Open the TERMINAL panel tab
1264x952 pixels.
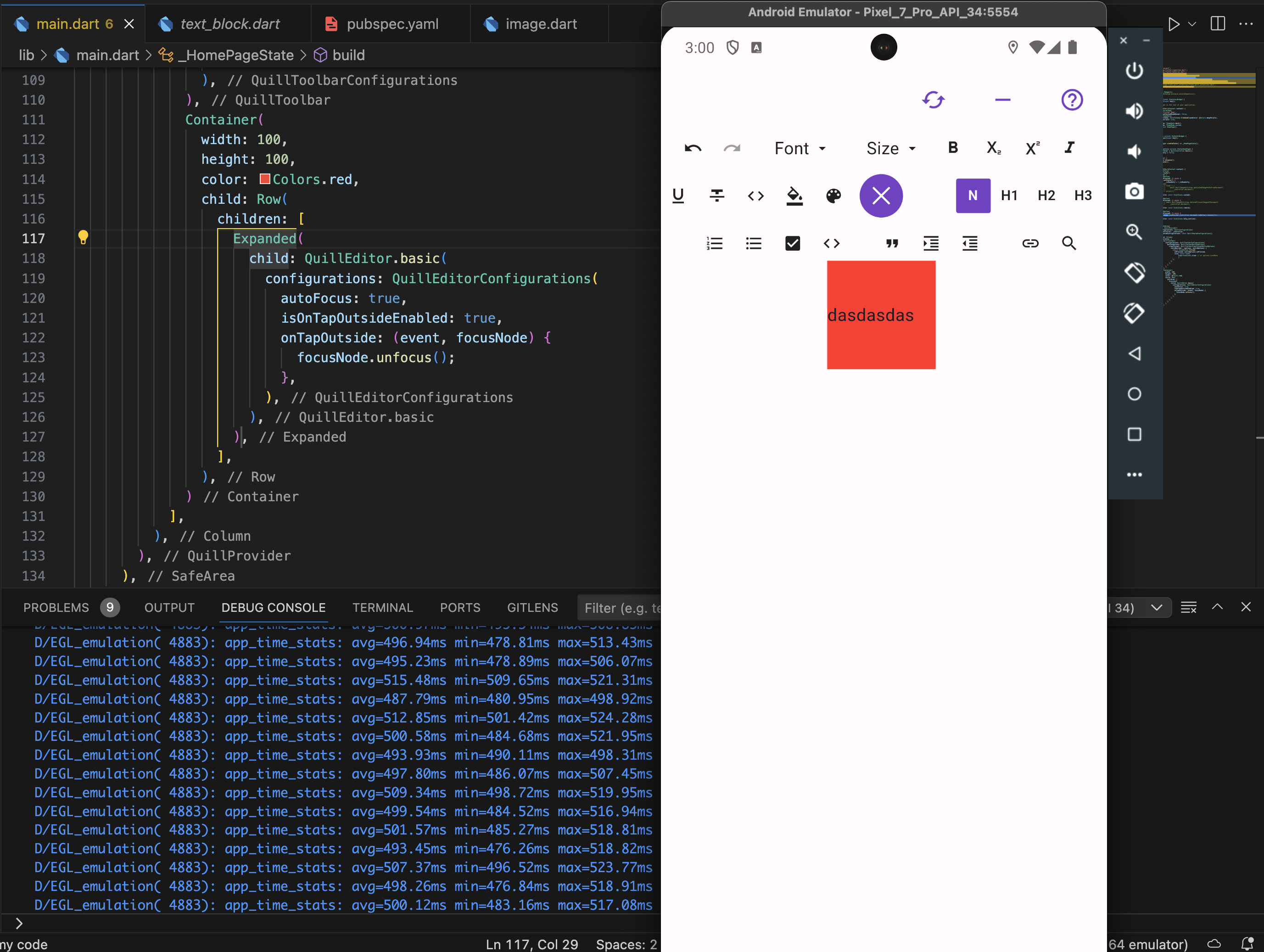pyautogui.click(x=383, y=607)
